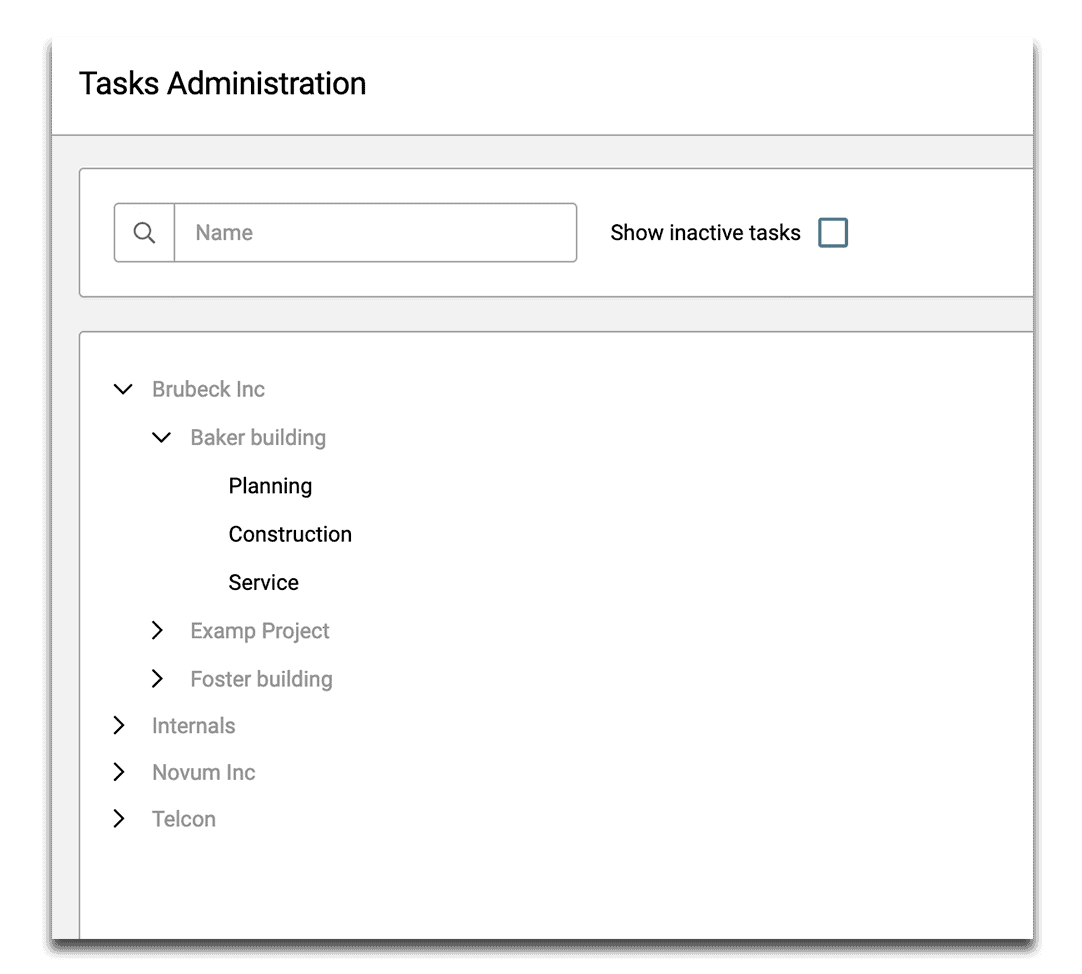This screenshot has width=1082, height=974.
Task: Select the Planning task
Action: (270, 487)
